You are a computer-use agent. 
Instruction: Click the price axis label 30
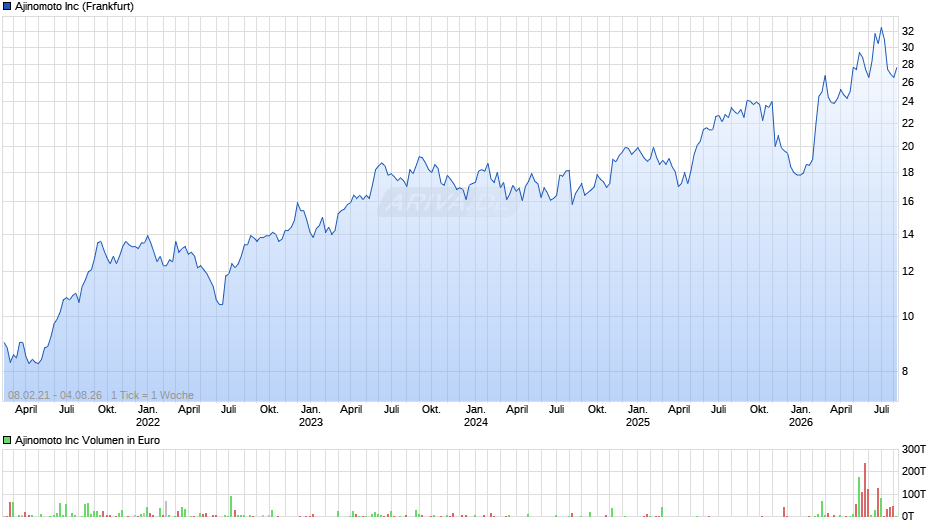point(908,47)
